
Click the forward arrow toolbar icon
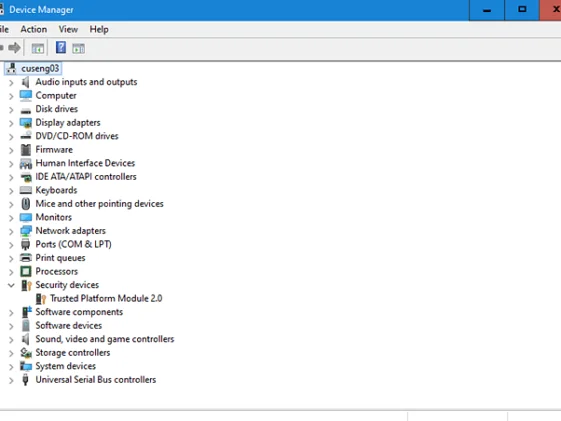pyautogui.click(x=15, y=48)
